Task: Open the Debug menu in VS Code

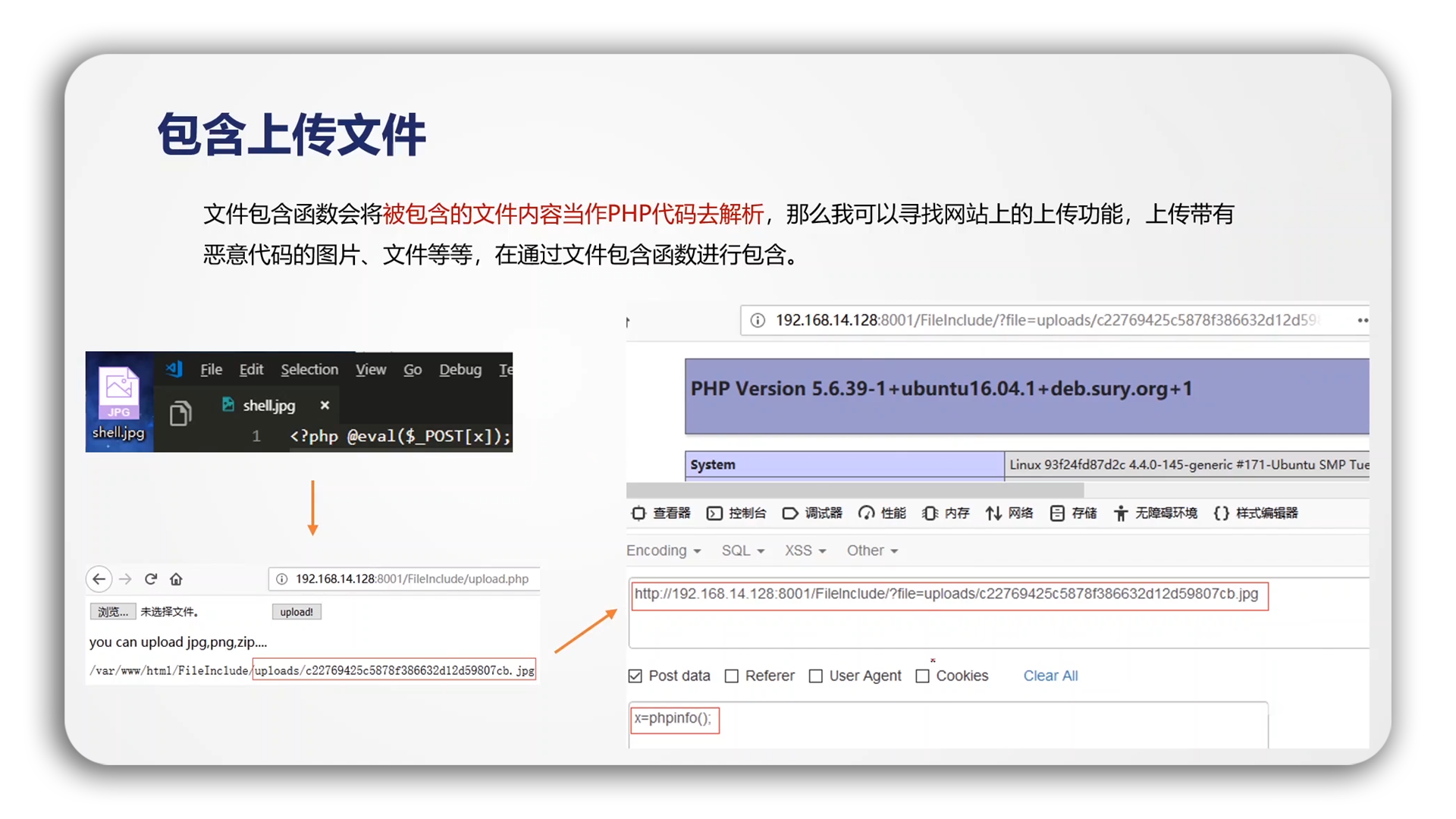Action: (460, 369)
